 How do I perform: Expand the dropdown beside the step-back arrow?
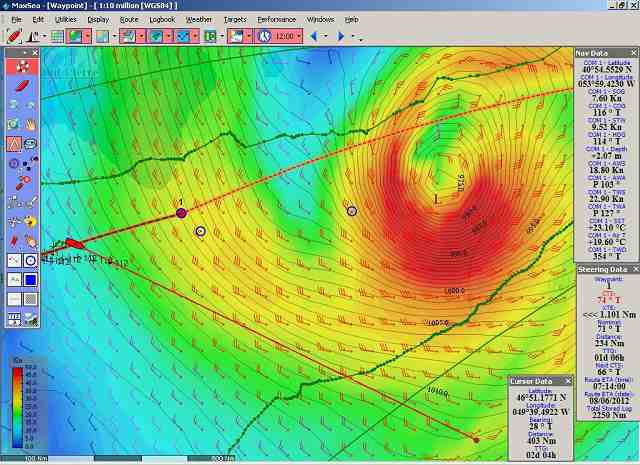(x=327, y=36)
